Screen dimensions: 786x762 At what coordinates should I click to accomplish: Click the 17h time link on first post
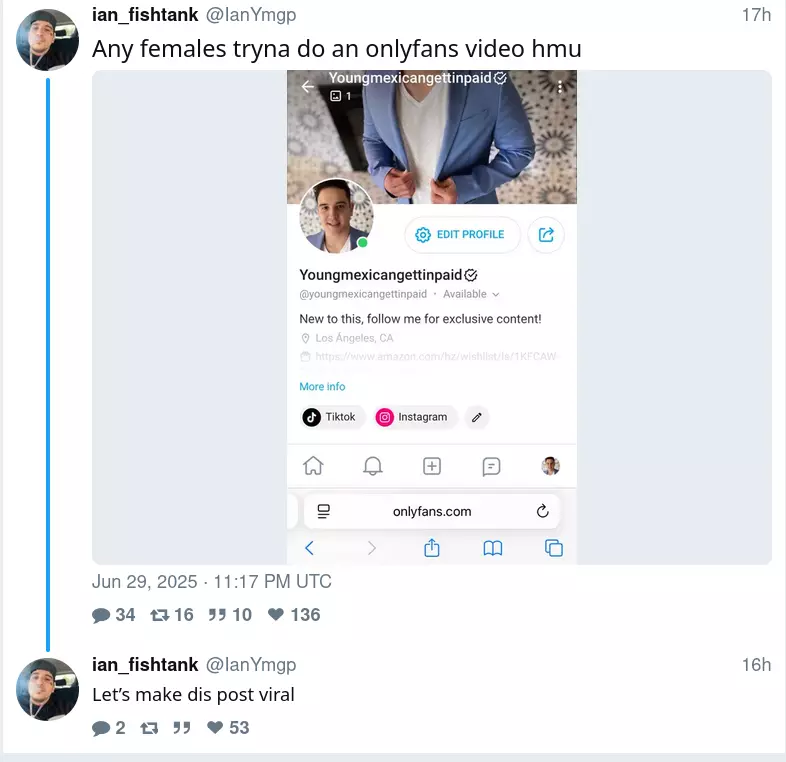tap(756, 15)
